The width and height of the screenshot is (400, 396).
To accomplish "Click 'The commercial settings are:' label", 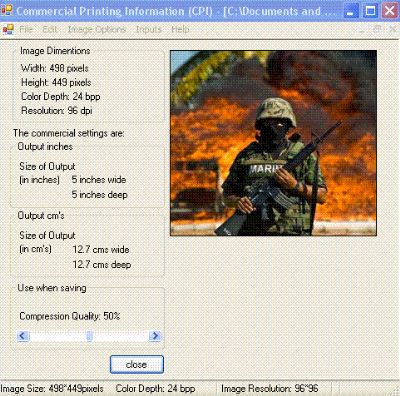I will 69,133.
